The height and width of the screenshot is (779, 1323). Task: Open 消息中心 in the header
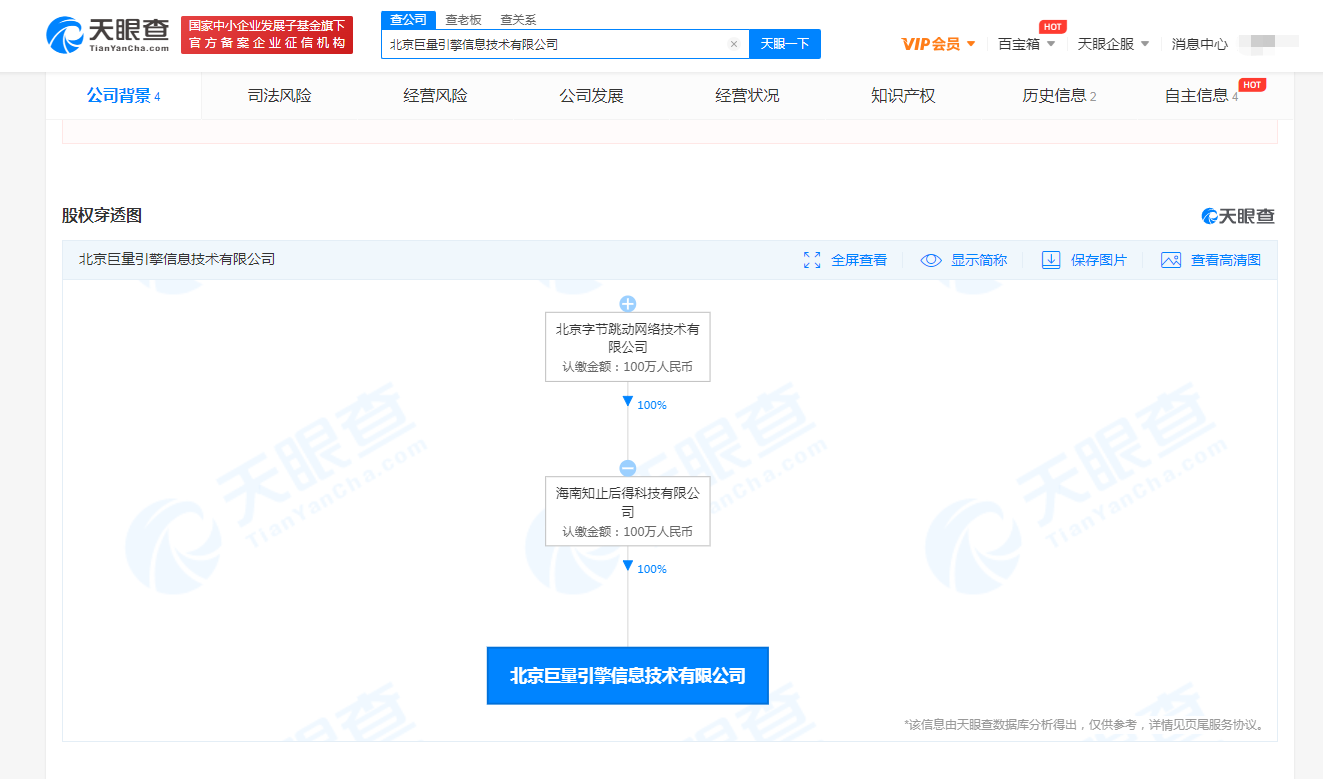[1200, 44]
